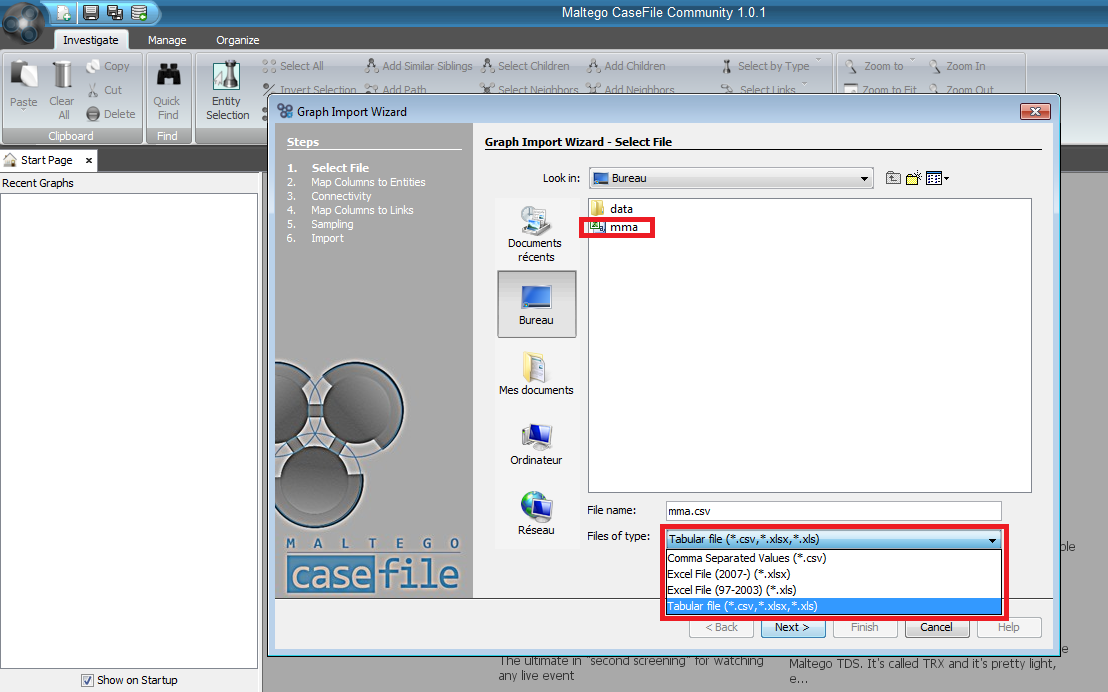Click the Save All graphs icon
Image resolution: width=1108 pixels, height=692 pixels.
pyautogui.click(x=114, y=13)
